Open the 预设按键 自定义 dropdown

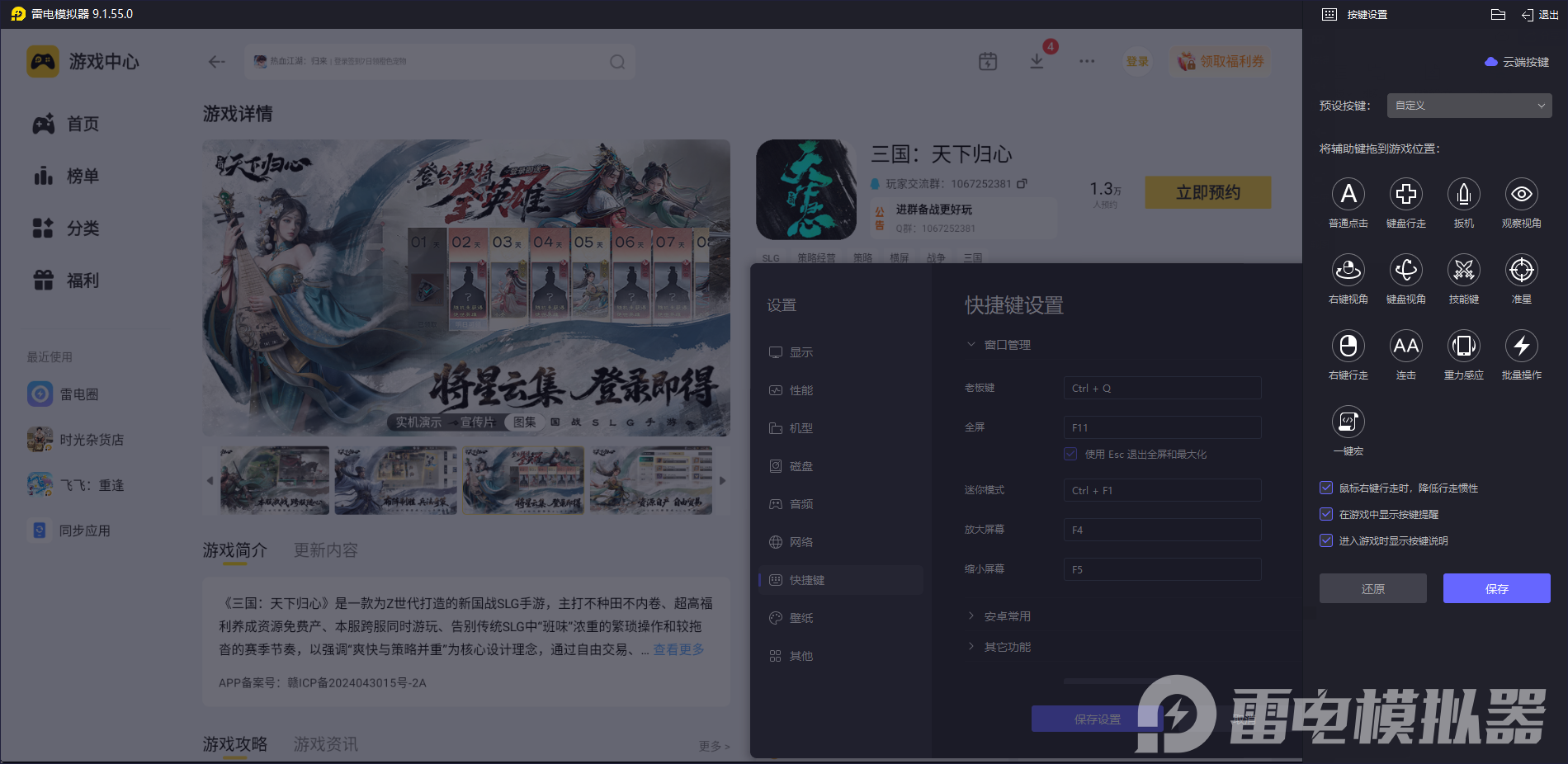1469,106
